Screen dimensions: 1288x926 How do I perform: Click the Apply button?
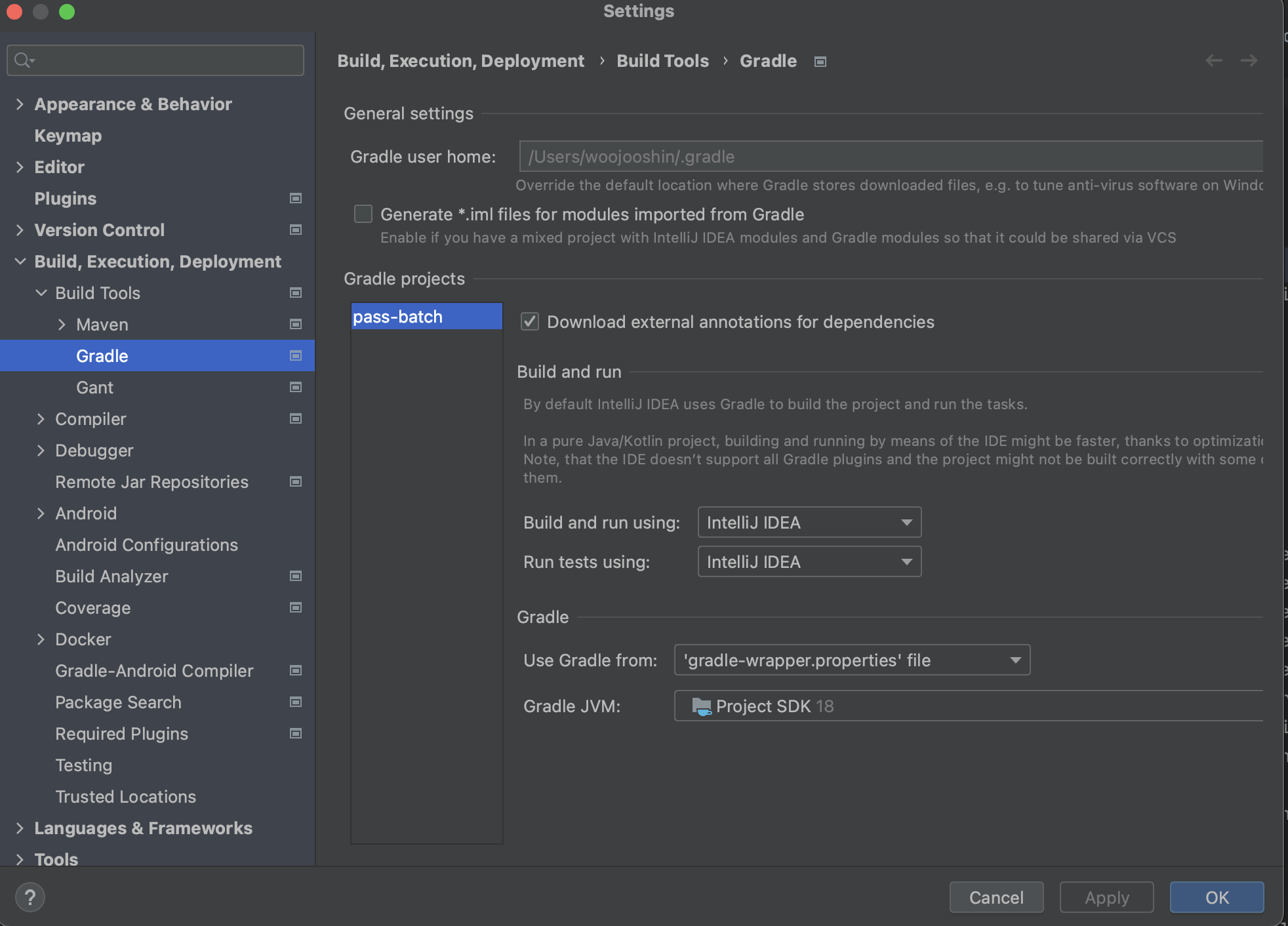coord(1106,897)
